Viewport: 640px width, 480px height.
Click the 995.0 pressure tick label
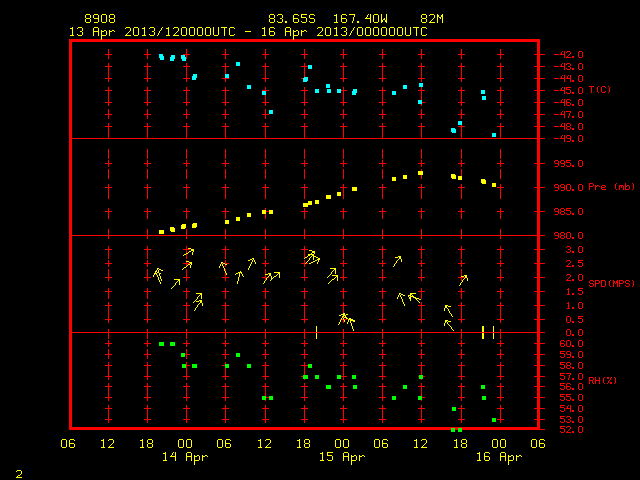point(568,164)
